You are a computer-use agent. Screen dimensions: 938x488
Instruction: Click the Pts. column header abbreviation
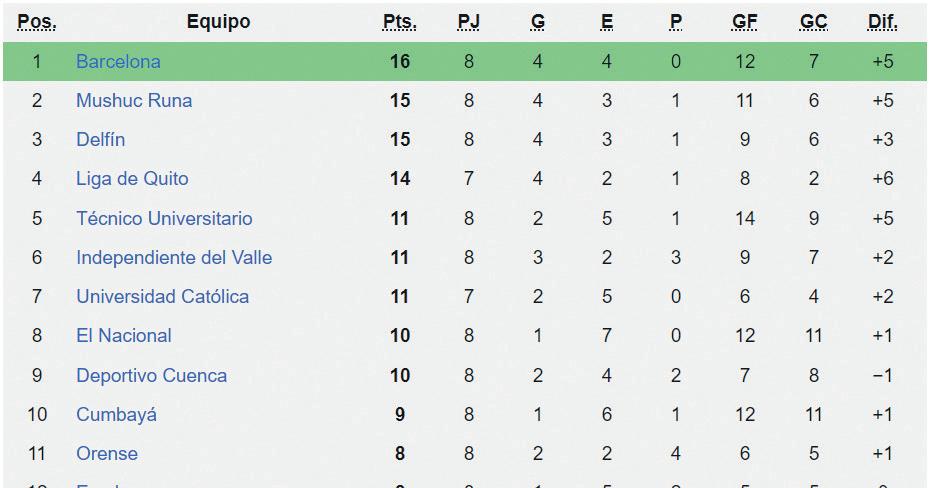pos(400,22)
